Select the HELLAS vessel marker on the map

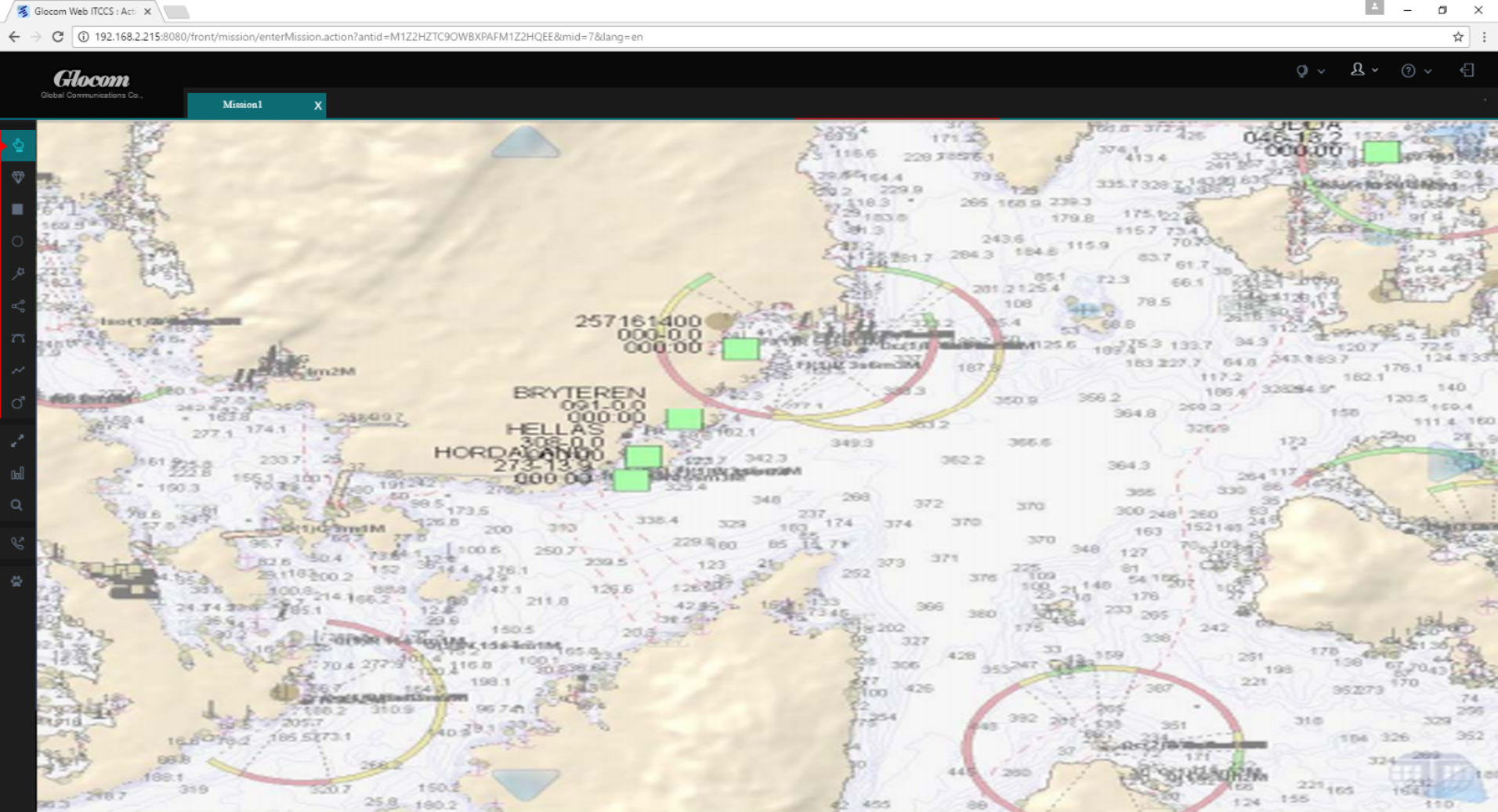point(646,457)
